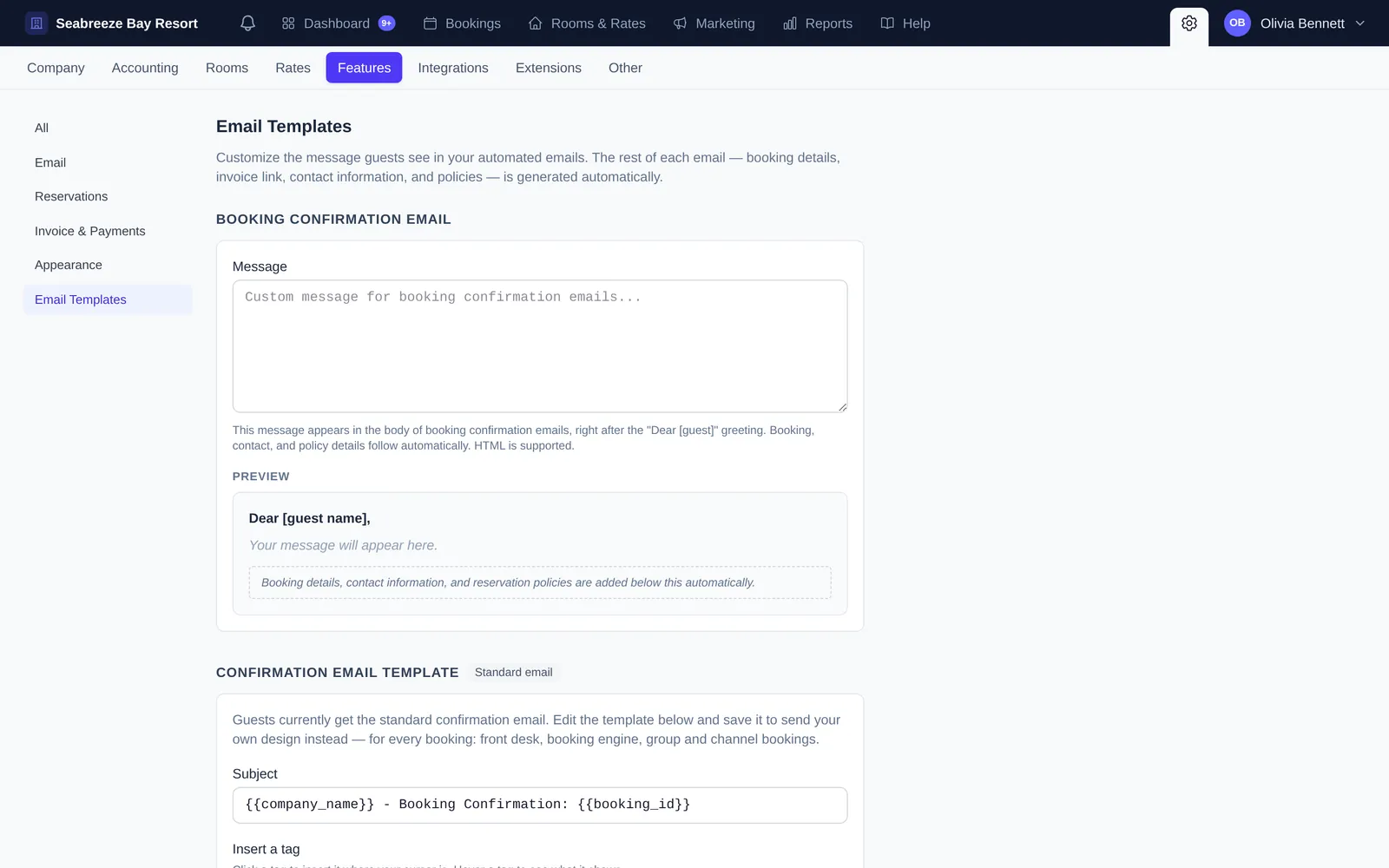Viewport: 1389px width, 868px height.
Task: Click the Rooms & Rates house icon
Action: [536, 23]
